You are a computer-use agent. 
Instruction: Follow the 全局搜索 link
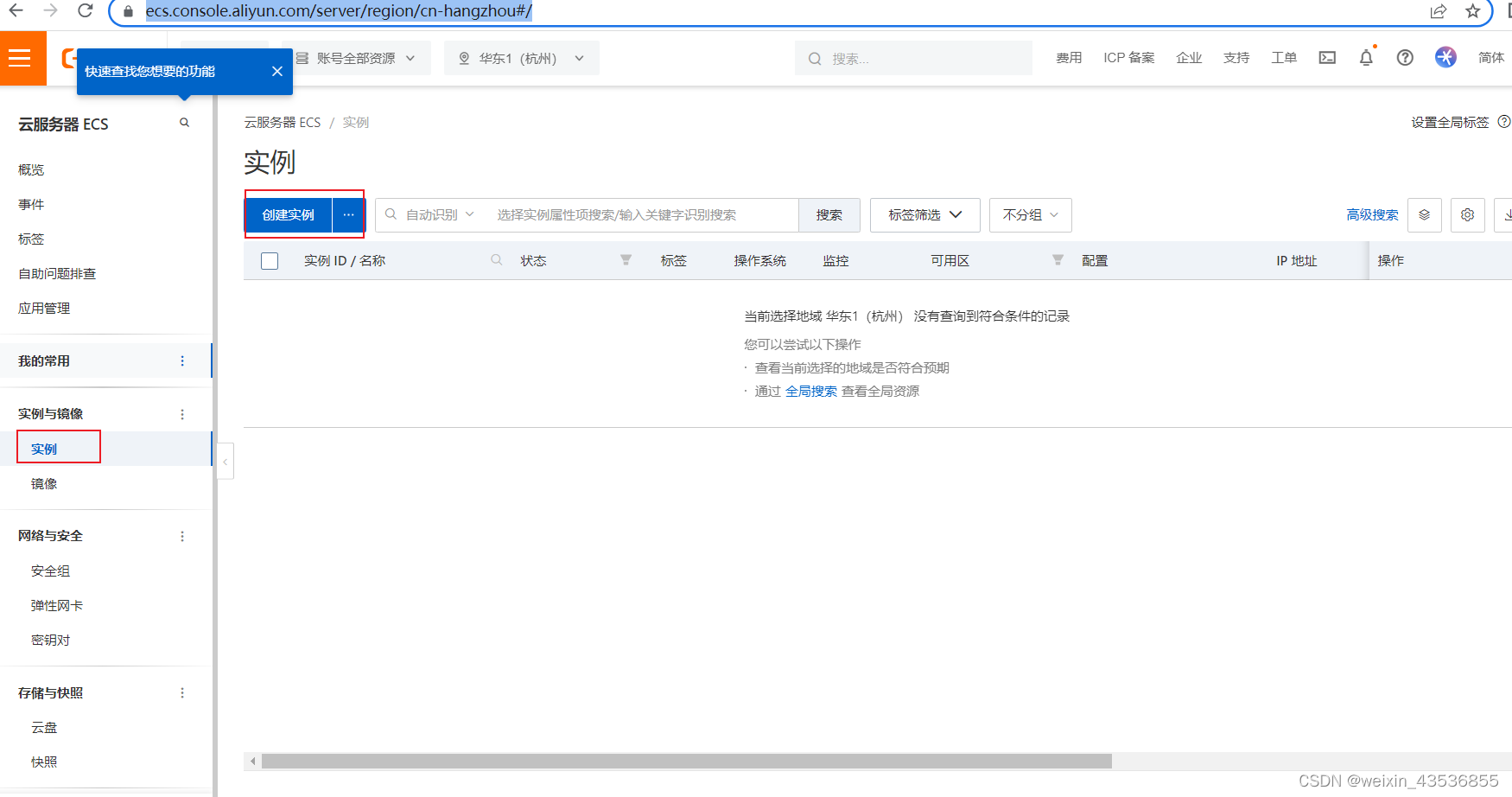pyautogui.click(x=811, y=391)
